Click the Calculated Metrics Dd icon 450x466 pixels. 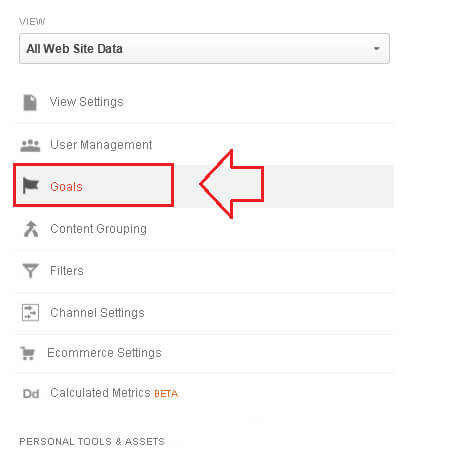(31, 394)
